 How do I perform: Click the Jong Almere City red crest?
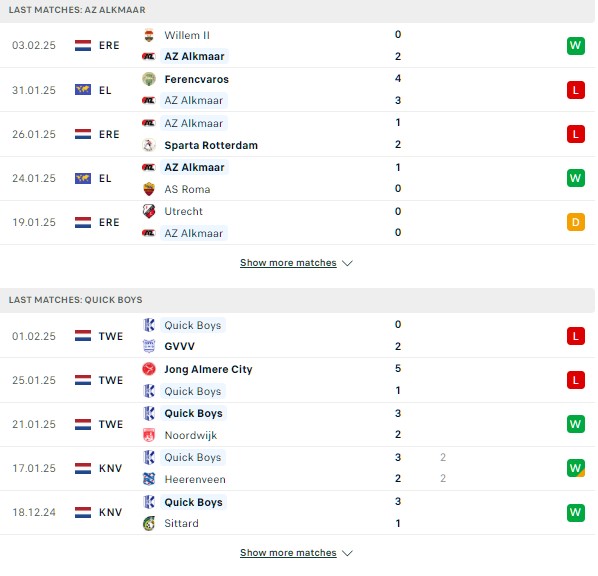[x=149, y=369]
